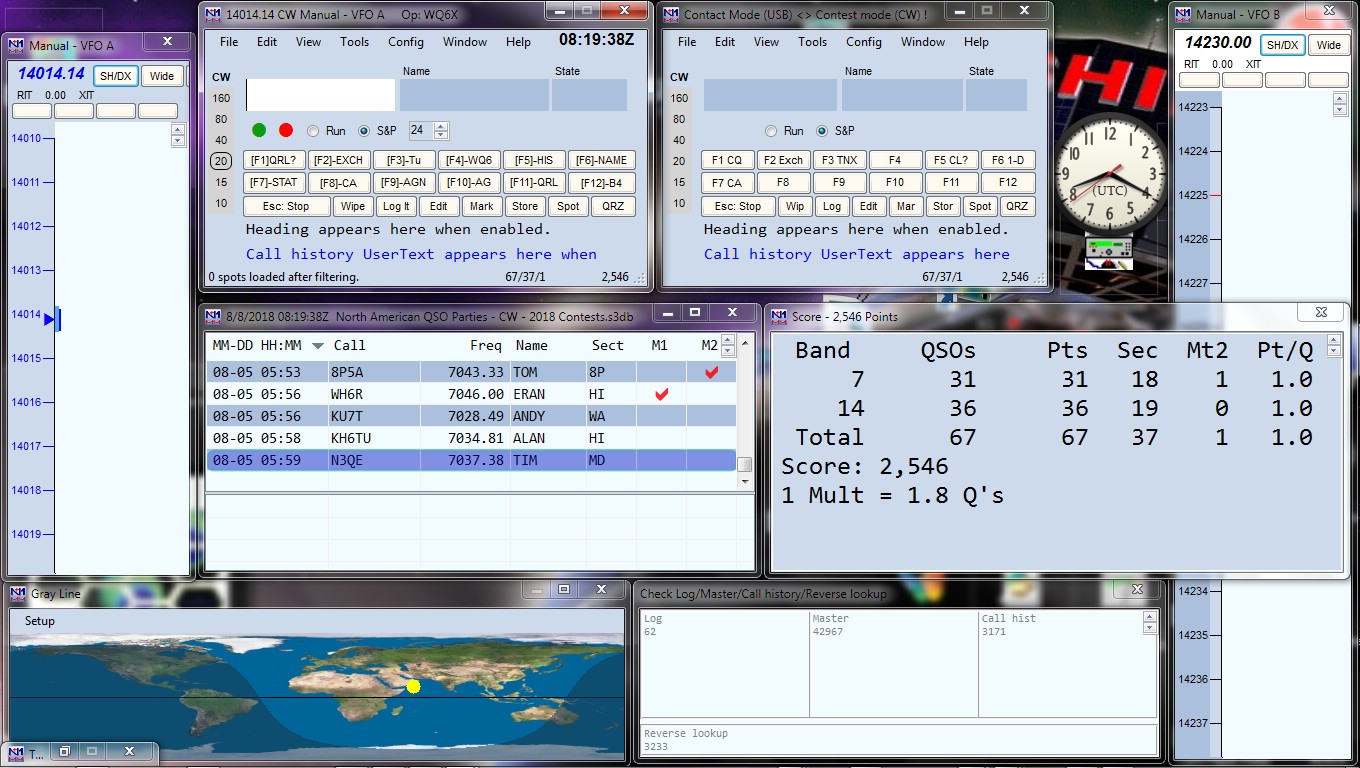Click the VFO B bandmap zoom spinner
This screenshot has height=768, width=1360.
[1340, 103]
